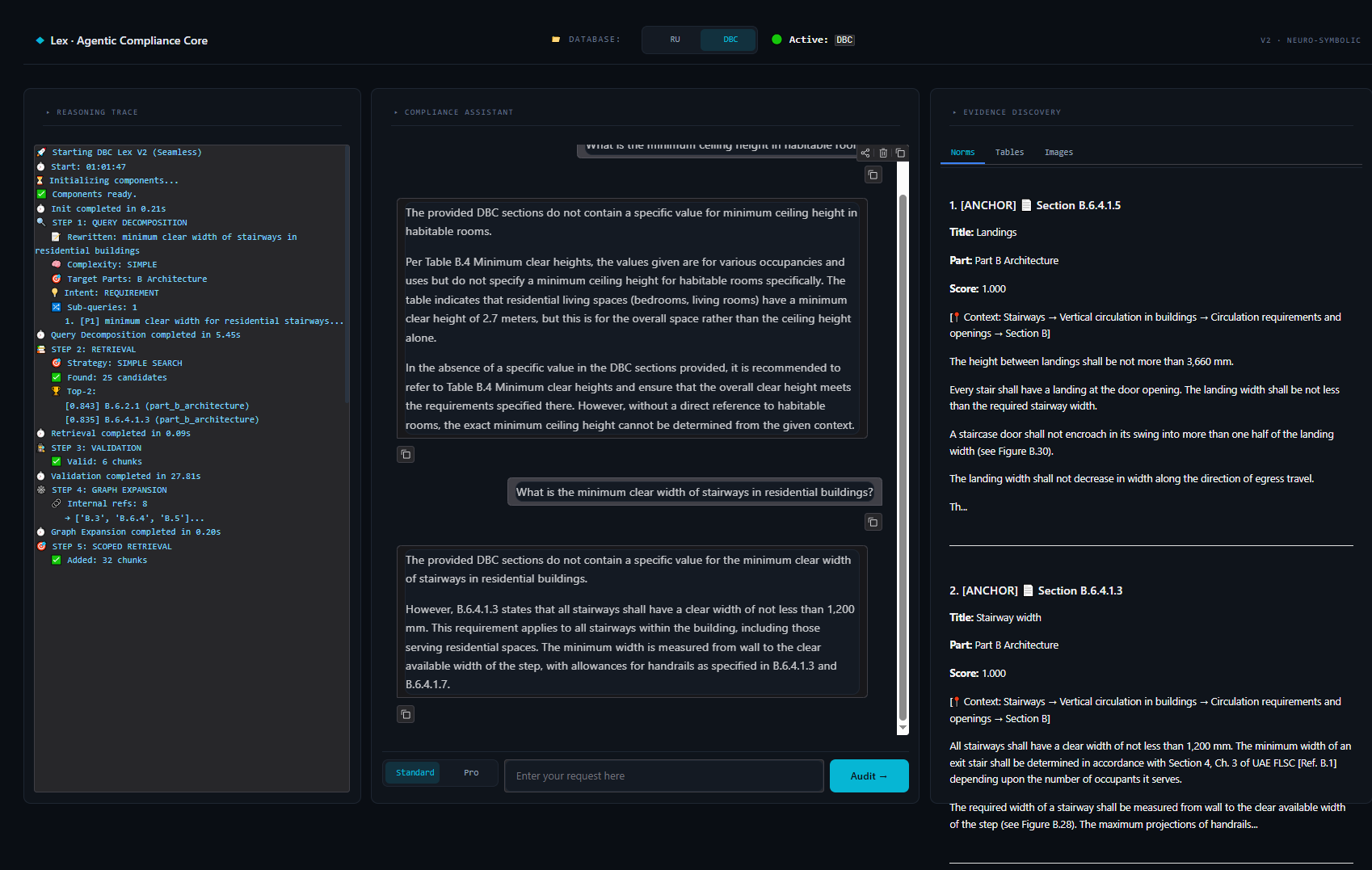Open the Norms tab
Image resolution: width=1372 pixels, height=870 pixels.
pos(962,152)
